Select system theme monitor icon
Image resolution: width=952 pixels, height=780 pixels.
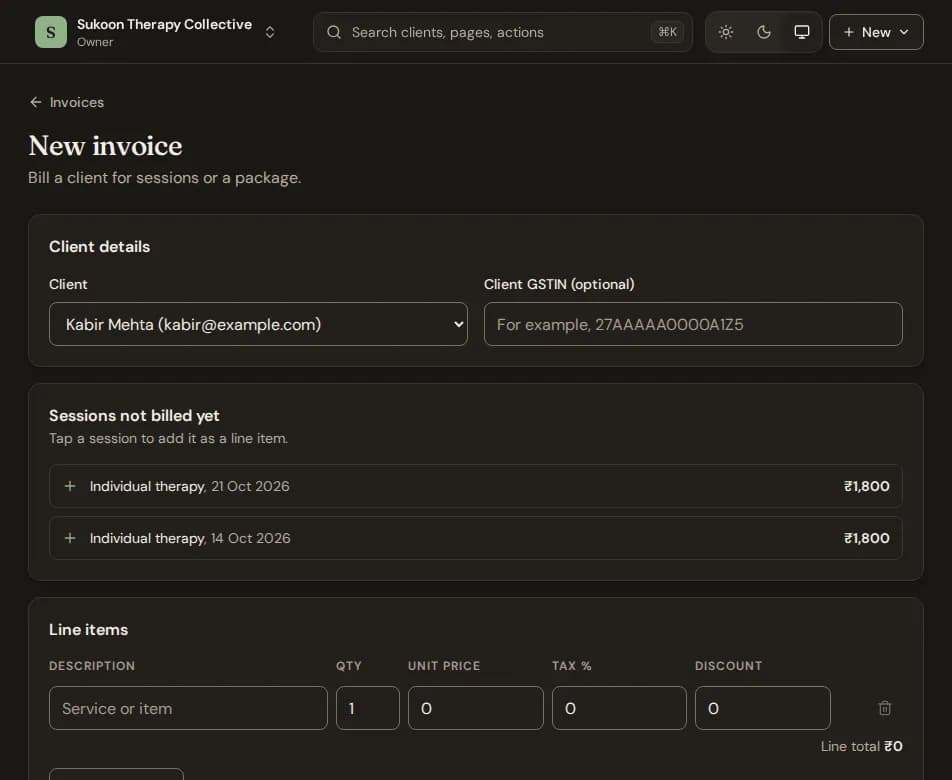tap(801, 32)
